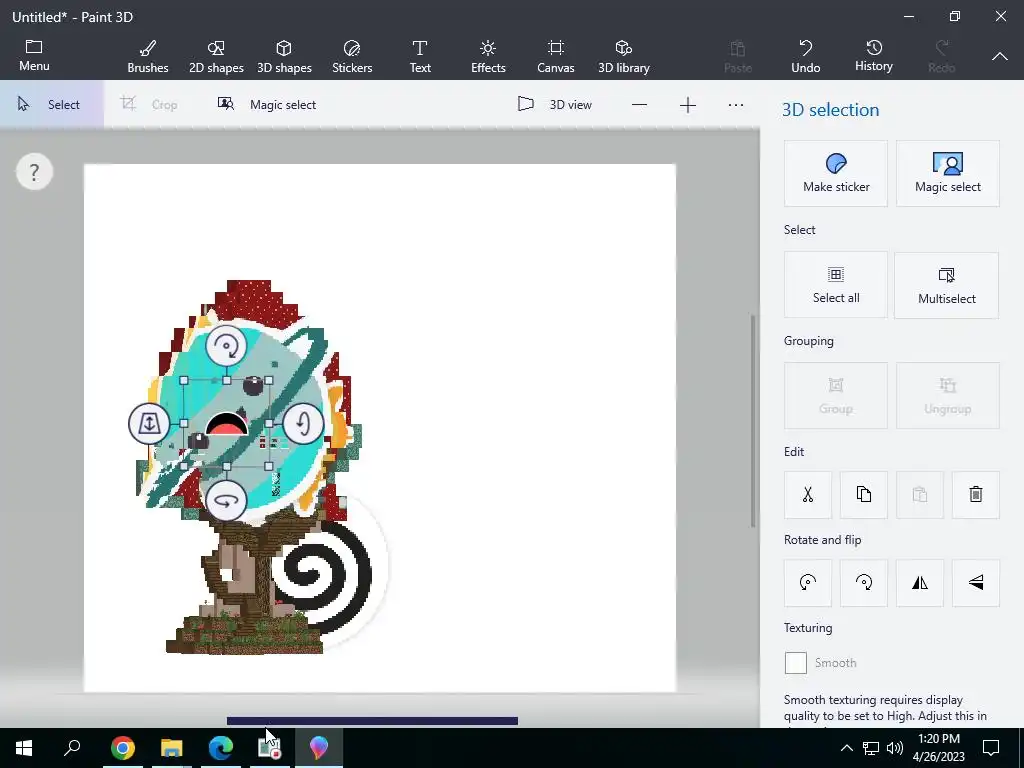Open the more options ellipsis menu
This screenshot has height=768, width=1024.
[x=735, y=105]
